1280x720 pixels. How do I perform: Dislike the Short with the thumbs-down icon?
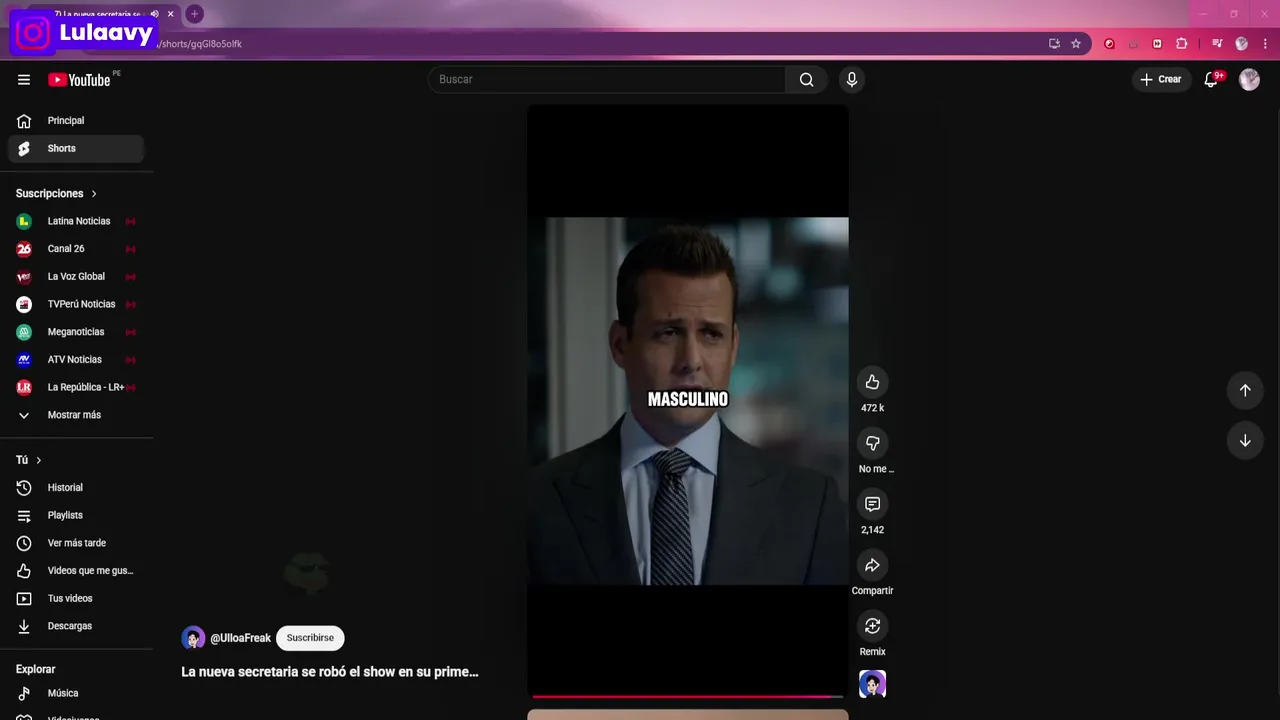(872, 443)
